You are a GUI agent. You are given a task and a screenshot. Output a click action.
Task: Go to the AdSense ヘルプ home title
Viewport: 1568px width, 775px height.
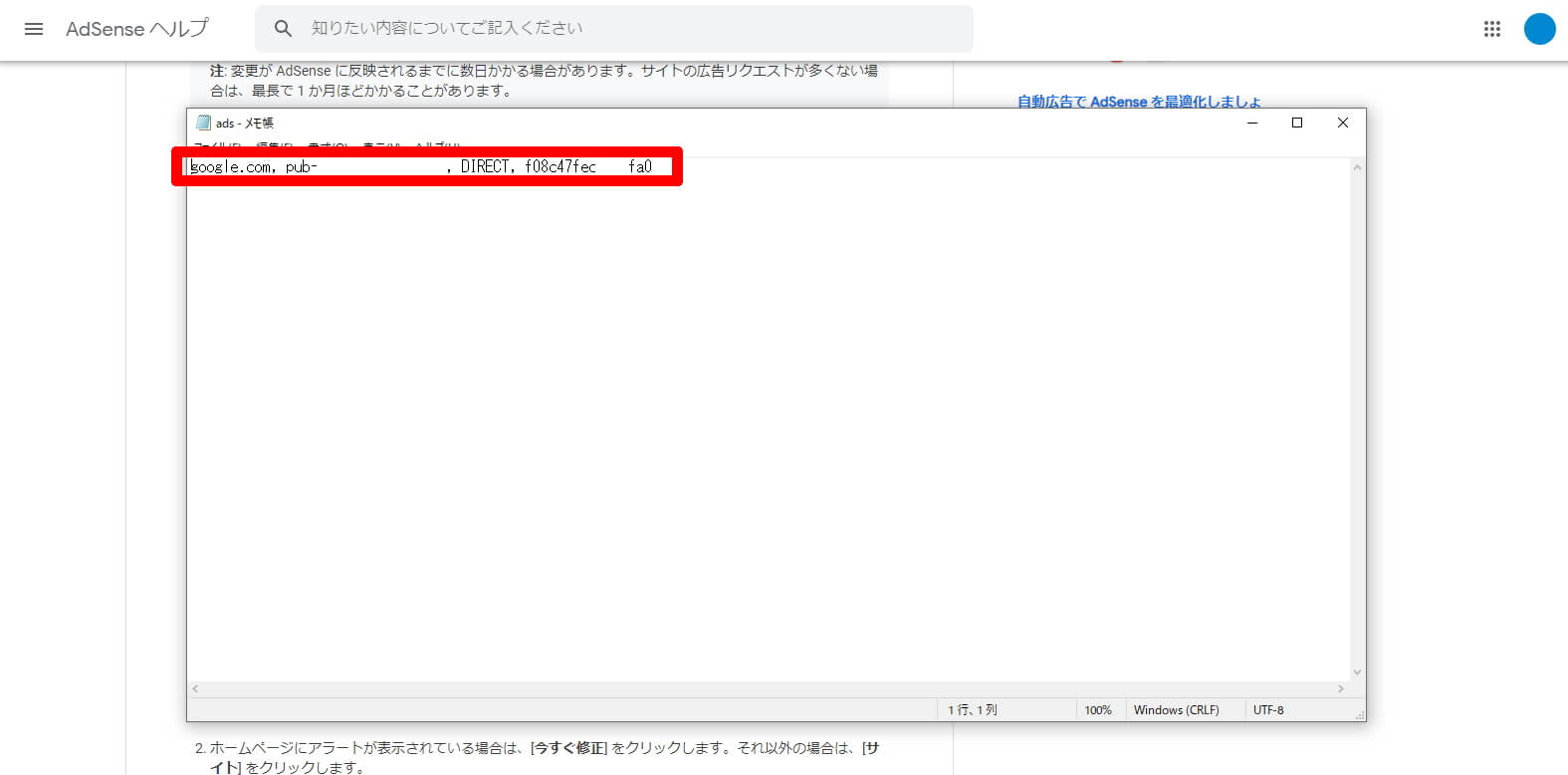[137, 29]
